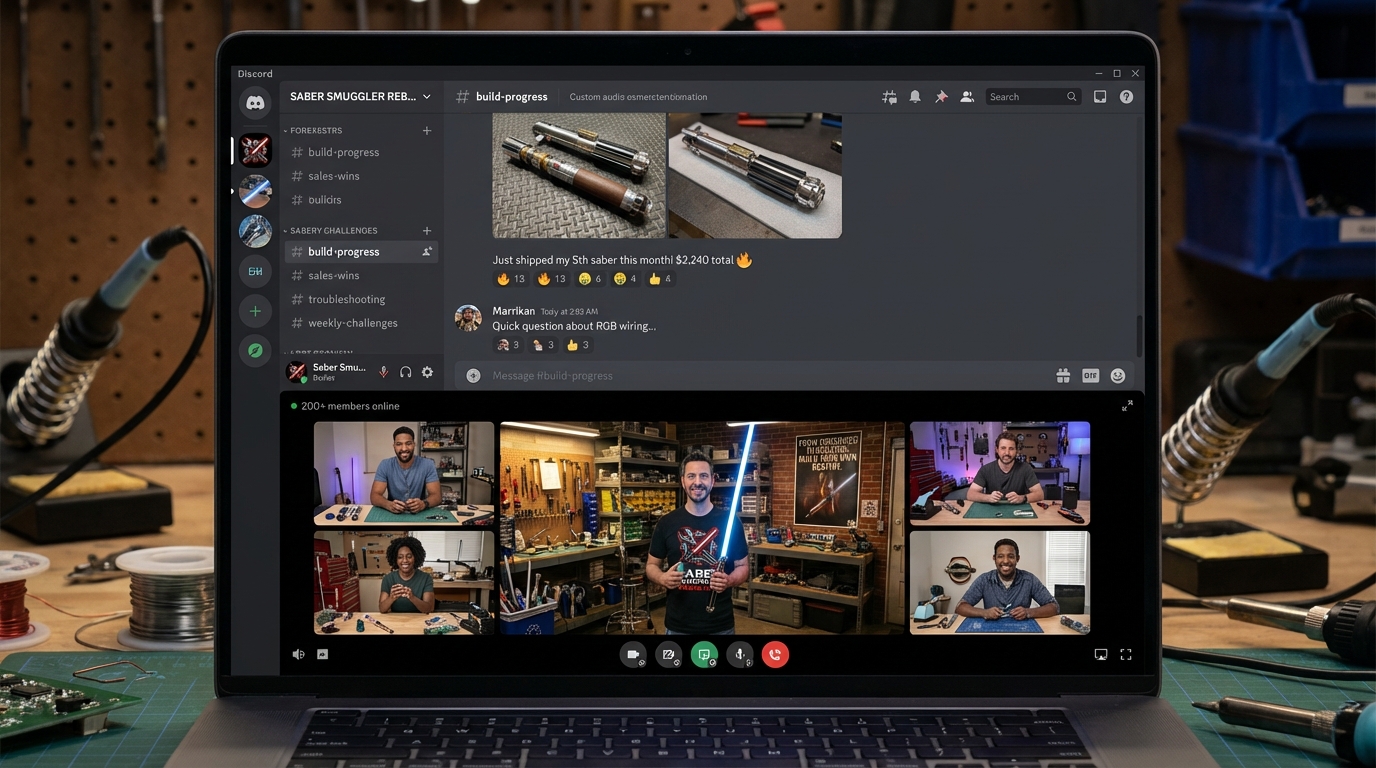Add a channel to the FOREXESTRS category
Viewport: 1376px width, 768px height.
coord(427,131)
